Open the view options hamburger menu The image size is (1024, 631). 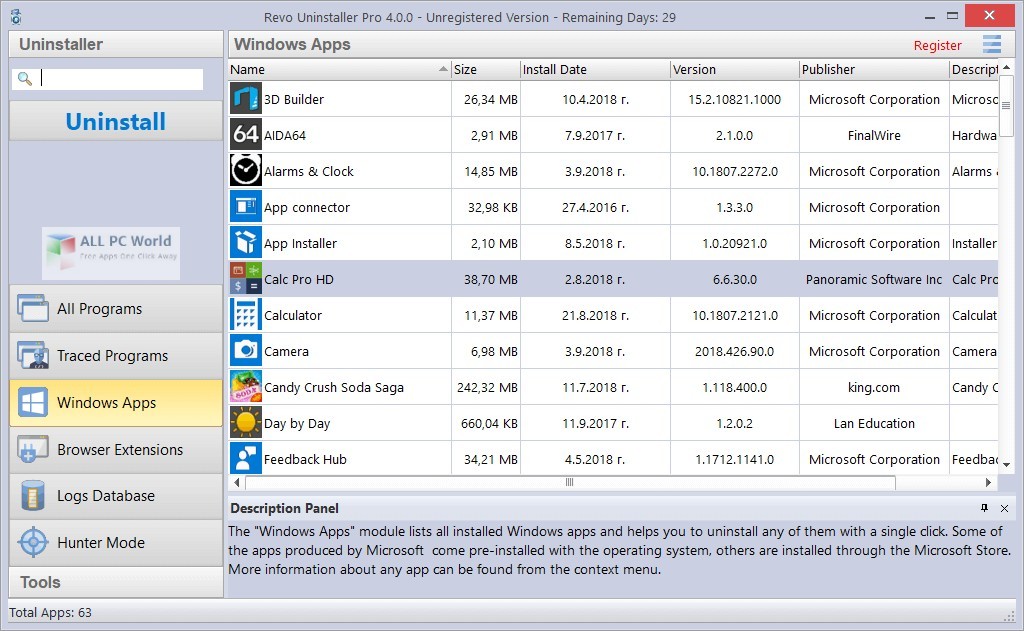[x=992, y=44]
